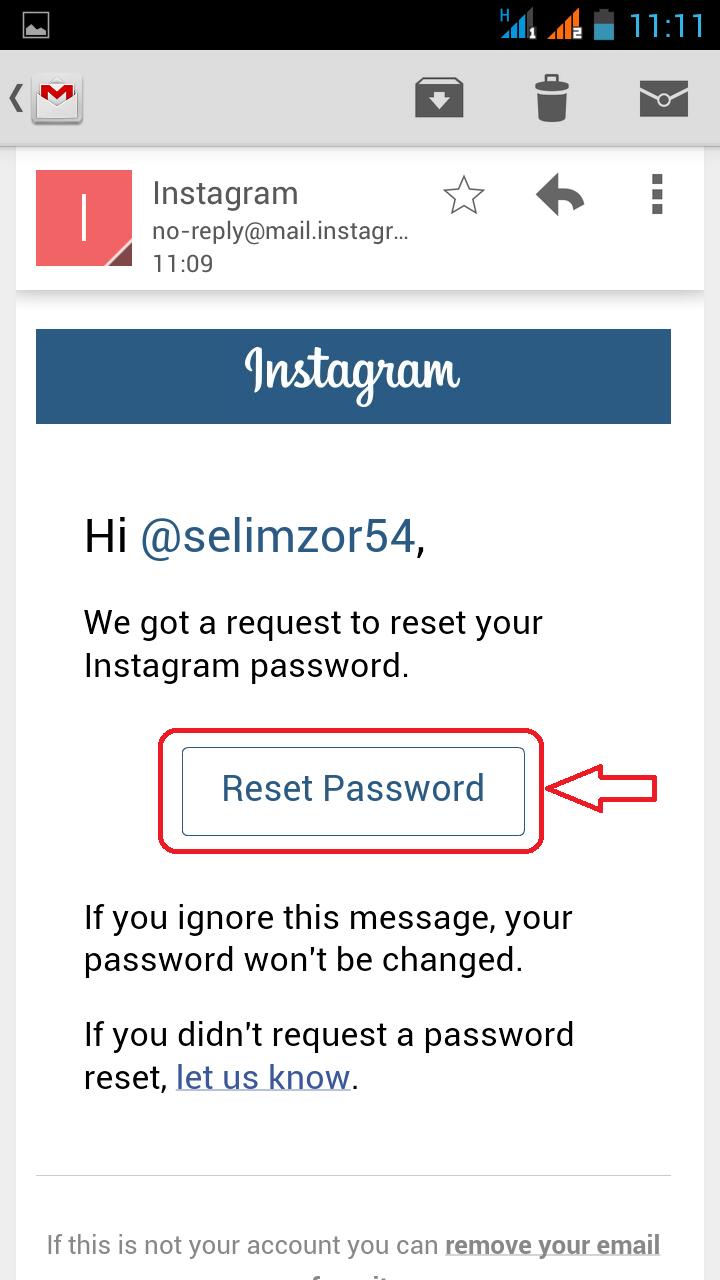The height and width of the screenshot is (1280, 720).
Task: Open the @selimzor54 username link
Action: [277, 538]
